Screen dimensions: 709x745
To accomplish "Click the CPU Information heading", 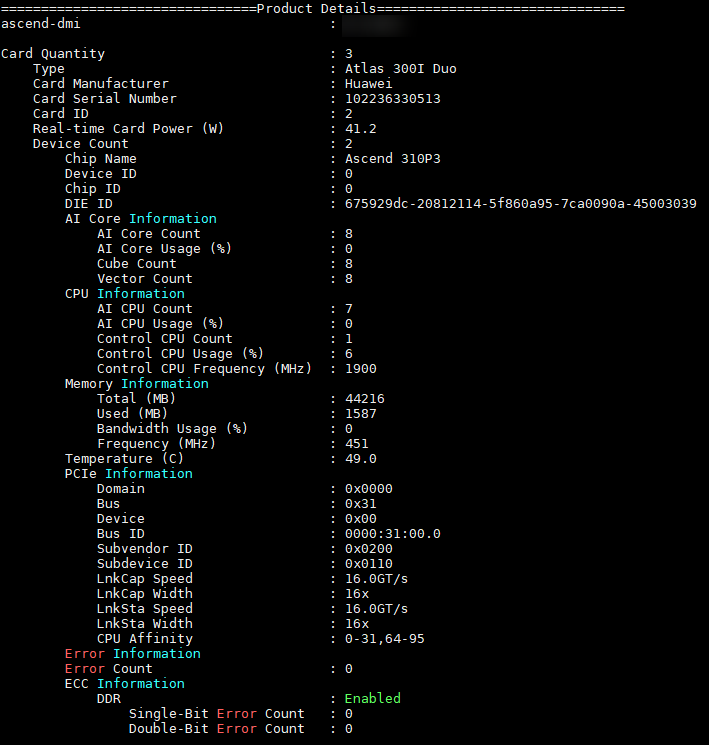I will (125, 294).
